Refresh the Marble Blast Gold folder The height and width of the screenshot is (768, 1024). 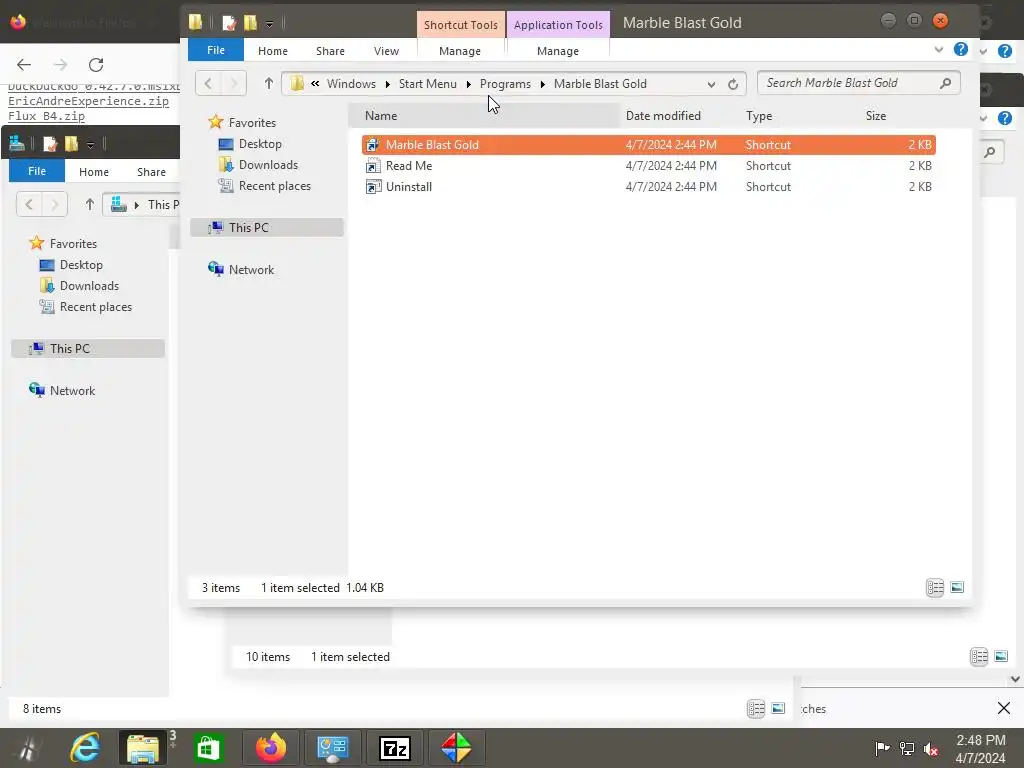click(x=733, y=84)
